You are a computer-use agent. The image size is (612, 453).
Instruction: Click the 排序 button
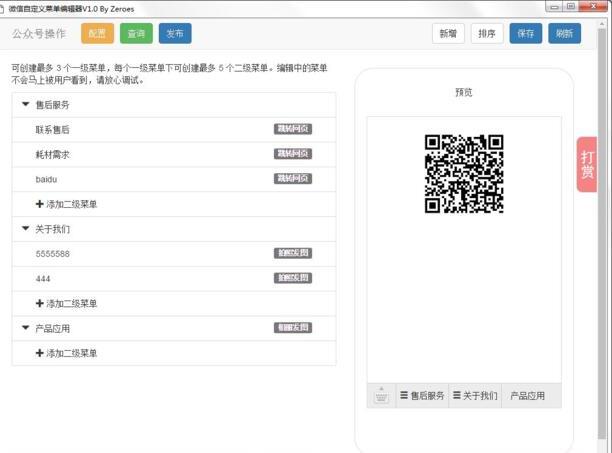487,34
